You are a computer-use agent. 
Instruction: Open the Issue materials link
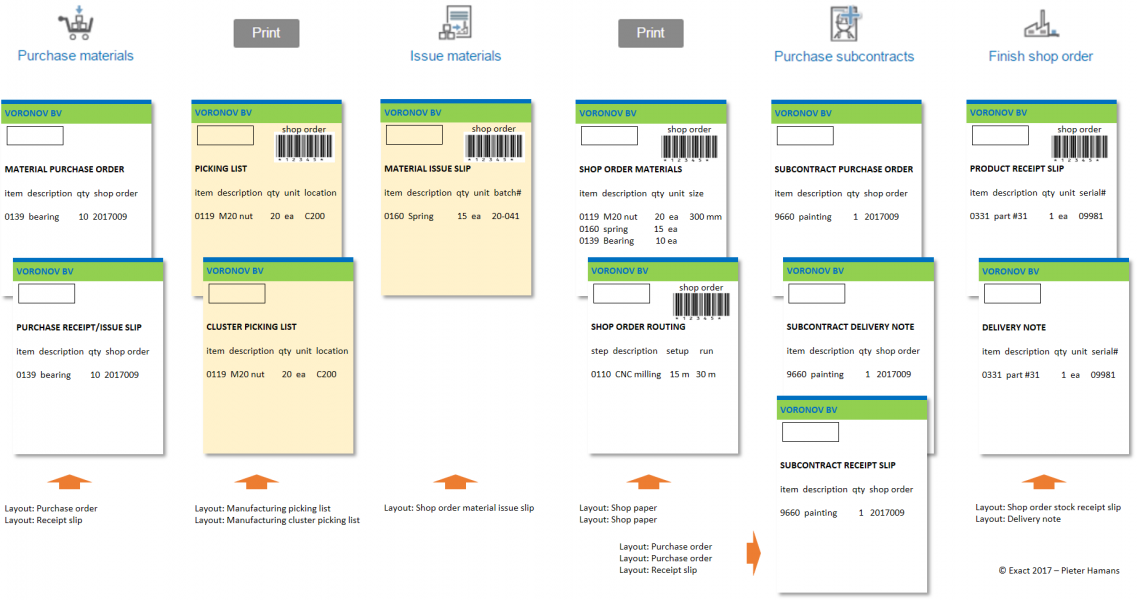point(455,56)
